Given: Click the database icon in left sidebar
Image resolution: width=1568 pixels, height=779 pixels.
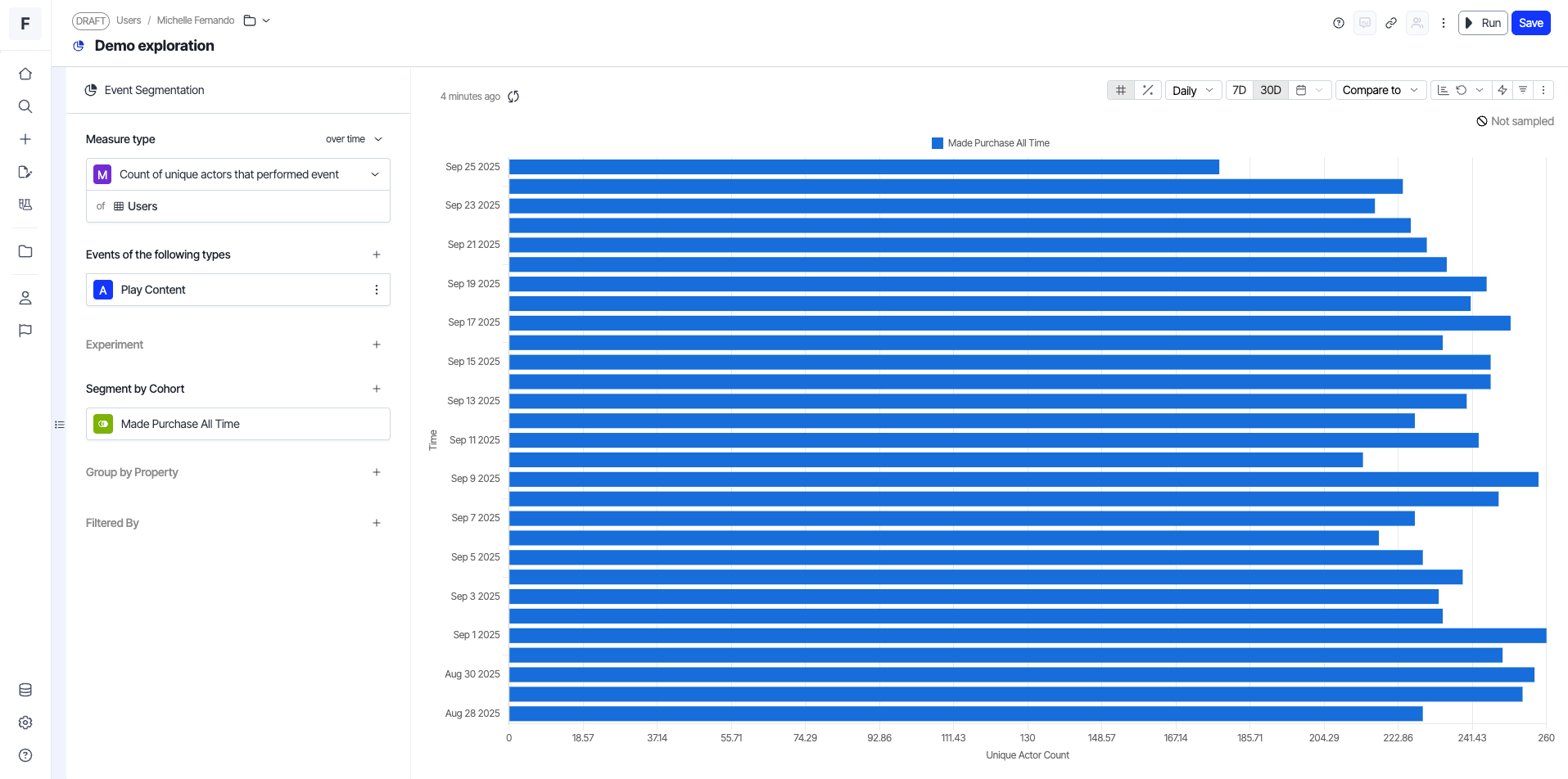Looking at the screenshot, I should [x=25, y=690].
